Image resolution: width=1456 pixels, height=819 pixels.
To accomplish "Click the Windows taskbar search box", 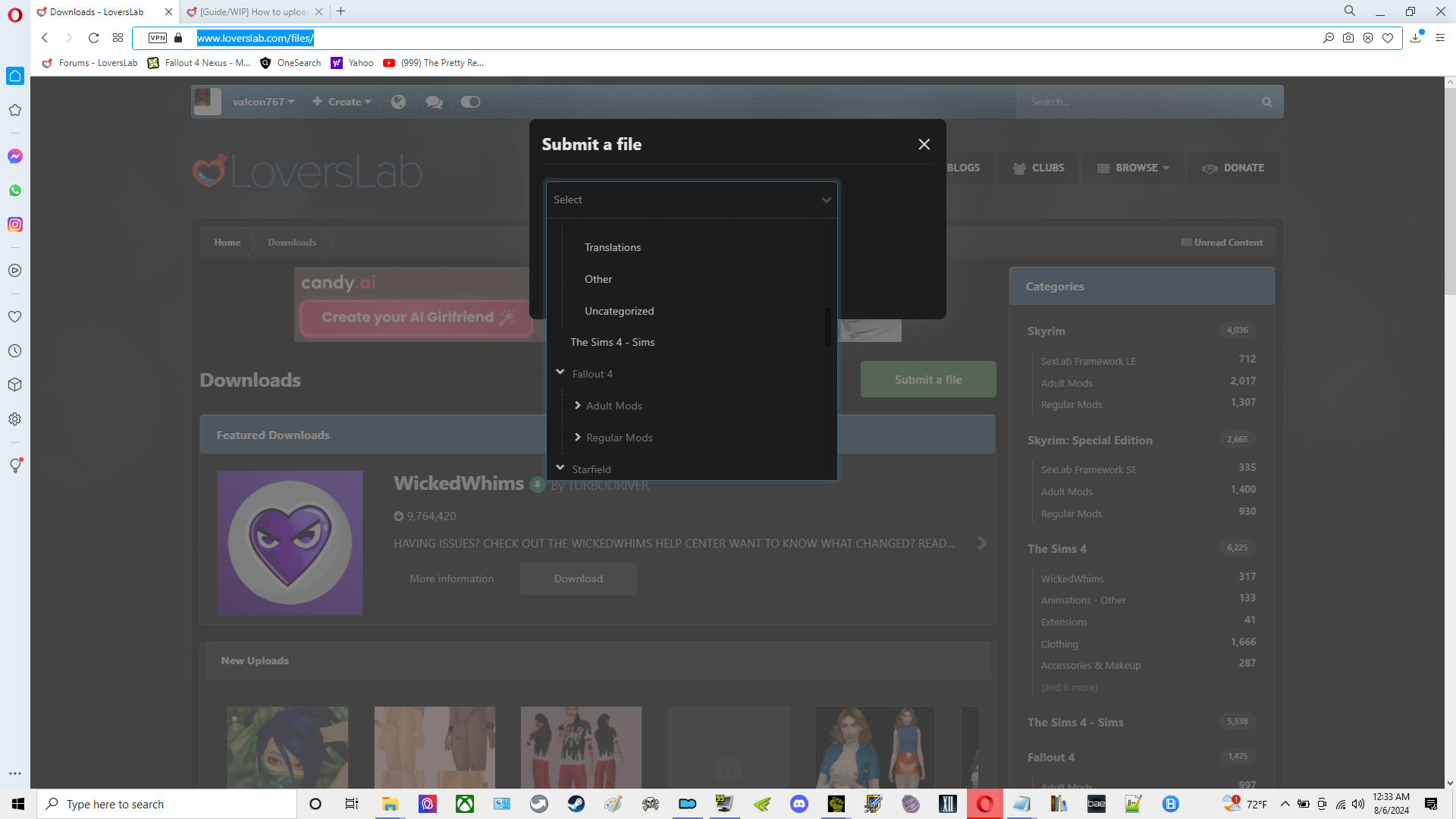I will [167, 804].
